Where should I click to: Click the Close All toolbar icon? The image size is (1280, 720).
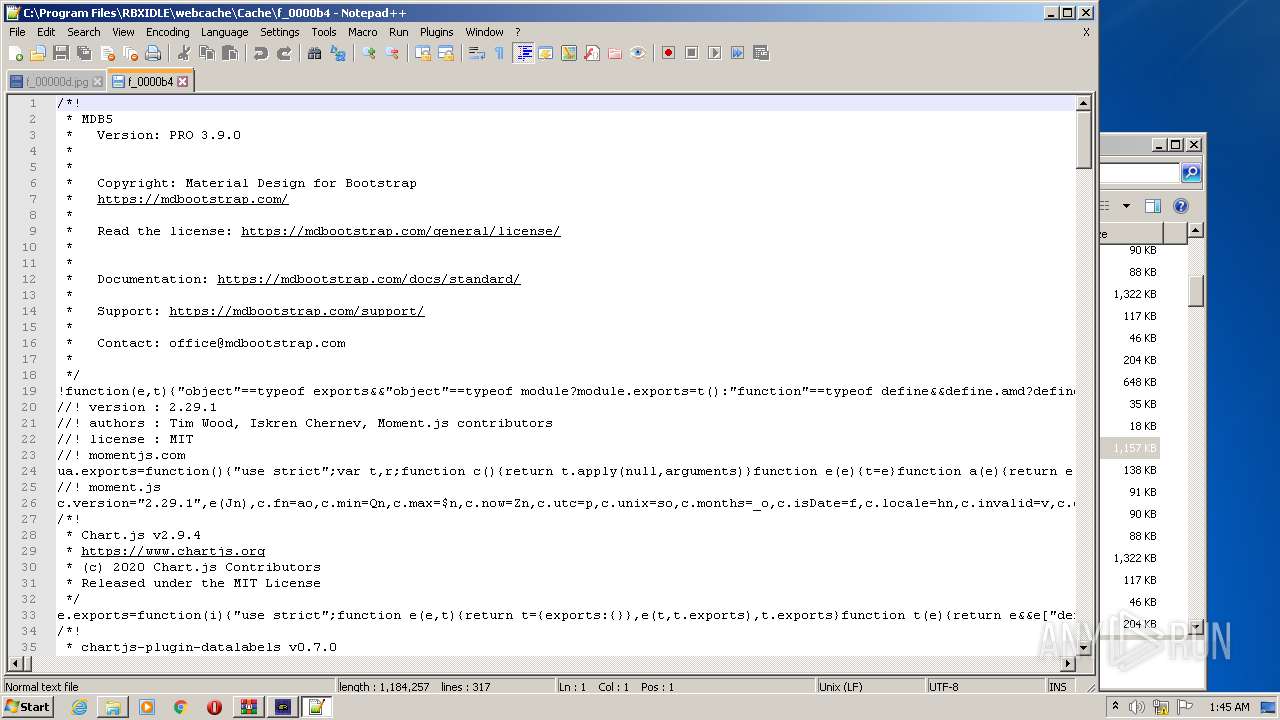pos(130,53)
